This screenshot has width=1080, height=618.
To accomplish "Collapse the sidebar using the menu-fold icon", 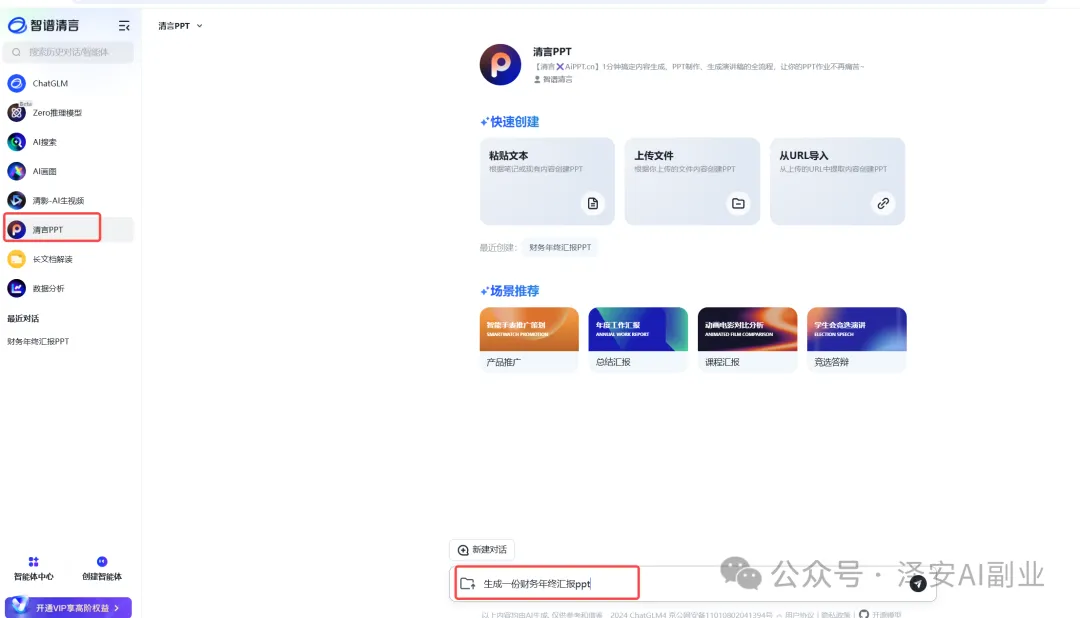I will [x=124, y=26].
